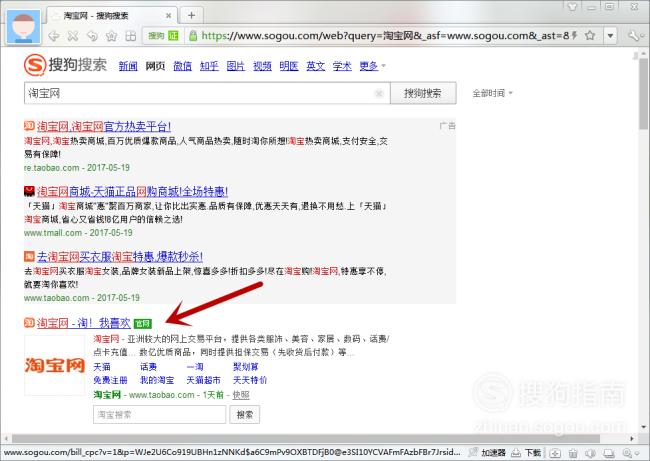650x461 pixels.
Task: Close the 淘宝网 - 搜狗搜索 tab
Action: coord(168,16)
